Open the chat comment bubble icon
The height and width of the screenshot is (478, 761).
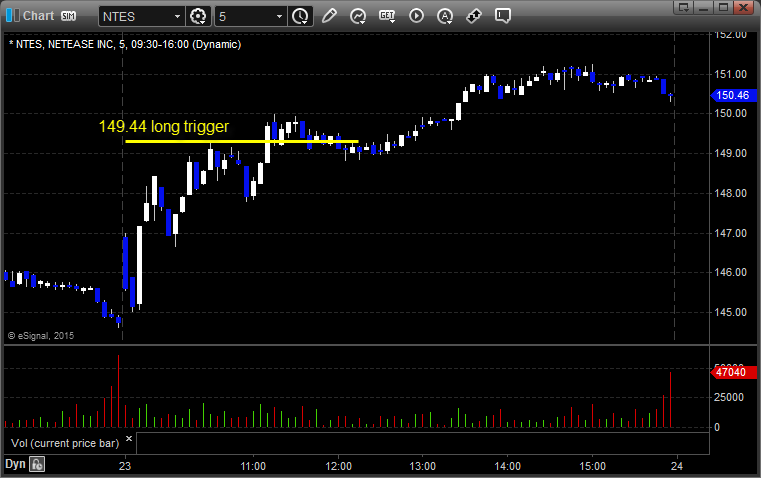(503, 16)
